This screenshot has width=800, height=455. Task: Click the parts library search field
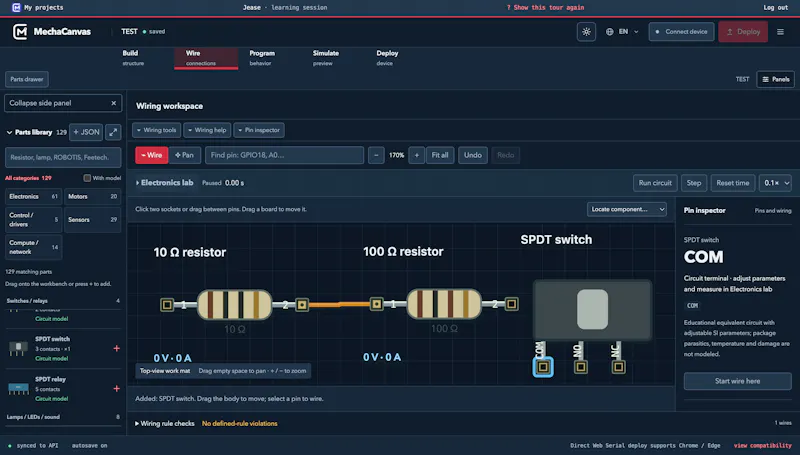[x=63, y=158]
